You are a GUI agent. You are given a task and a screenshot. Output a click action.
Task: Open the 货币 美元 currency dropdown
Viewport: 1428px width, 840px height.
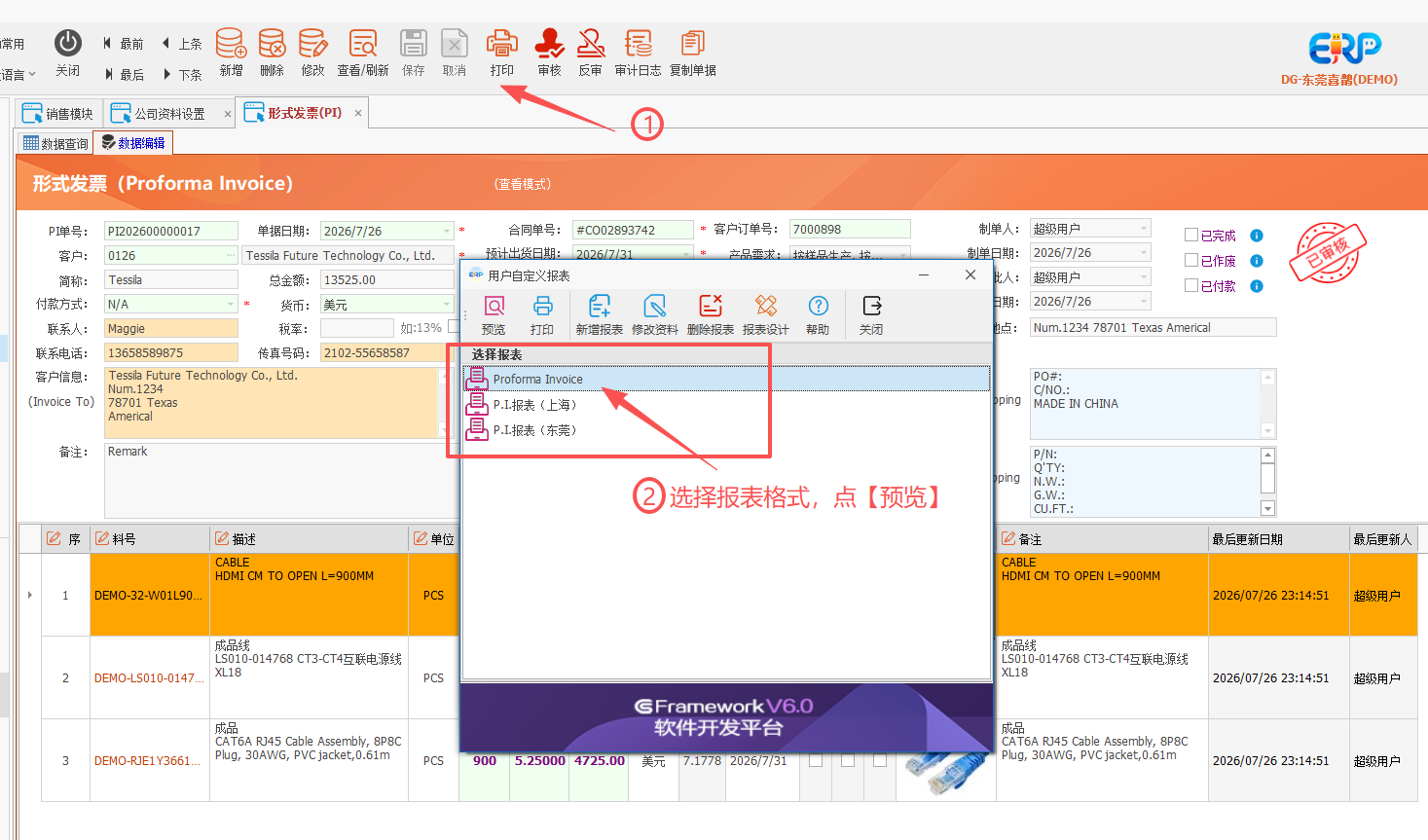tap(447, 305)
